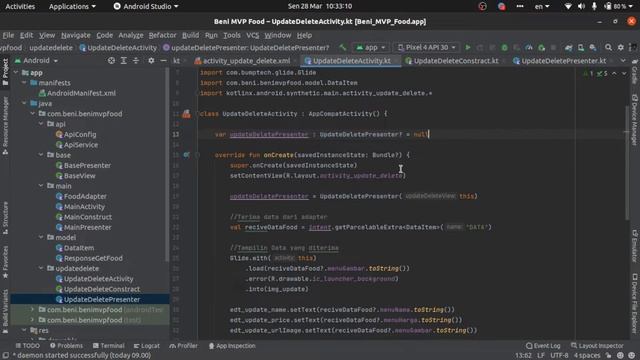This screenshot has height=360, width=640.
Task: Toggle the Emulator side tab on right edge
Action: point(635,247)
